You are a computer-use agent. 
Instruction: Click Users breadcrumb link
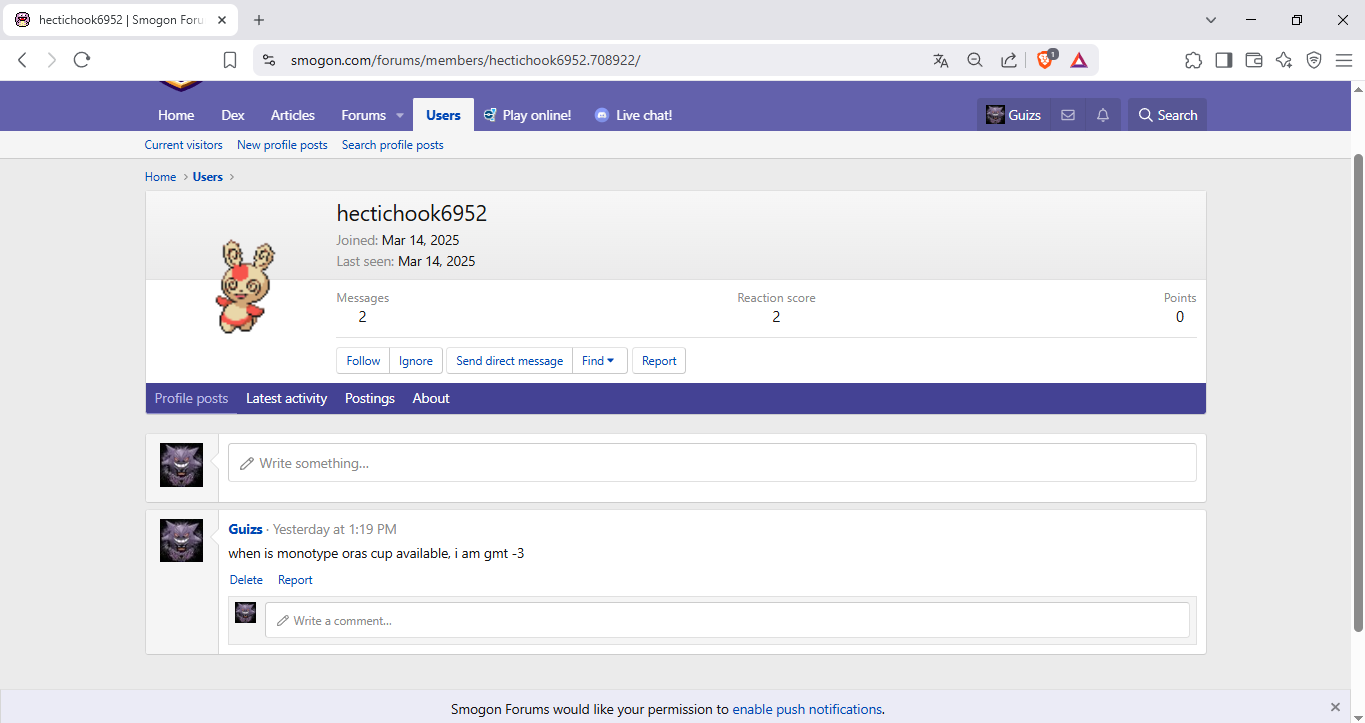tap(208, 177)
